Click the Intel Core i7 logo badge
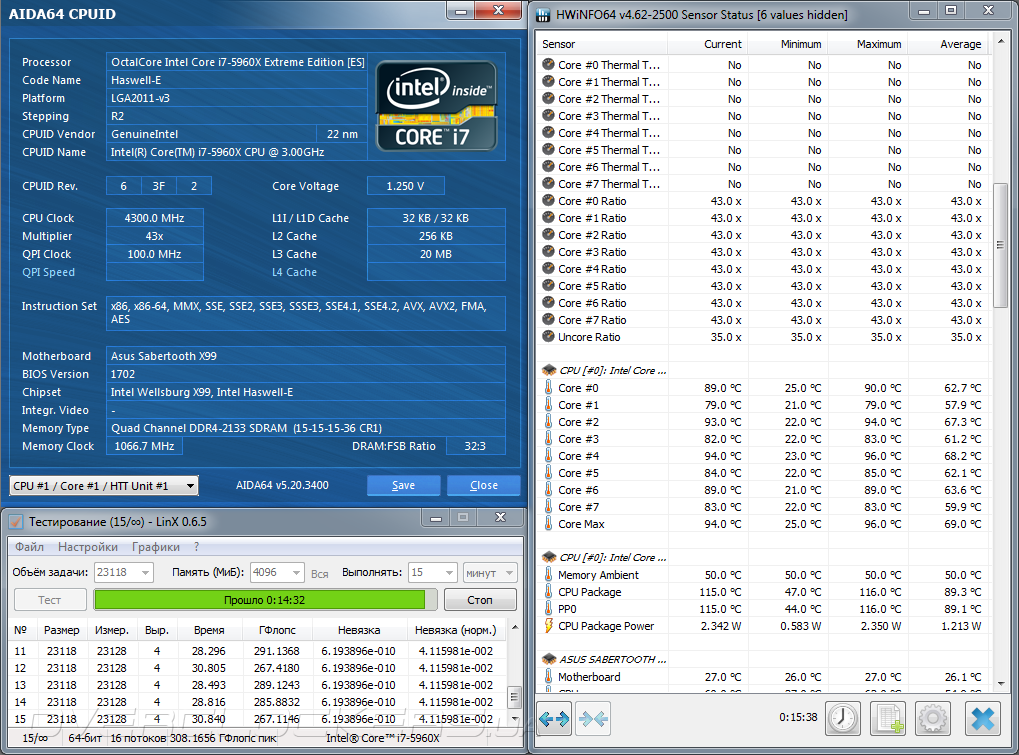This screenshot has height=755, width=1019. tap(437, 107)
